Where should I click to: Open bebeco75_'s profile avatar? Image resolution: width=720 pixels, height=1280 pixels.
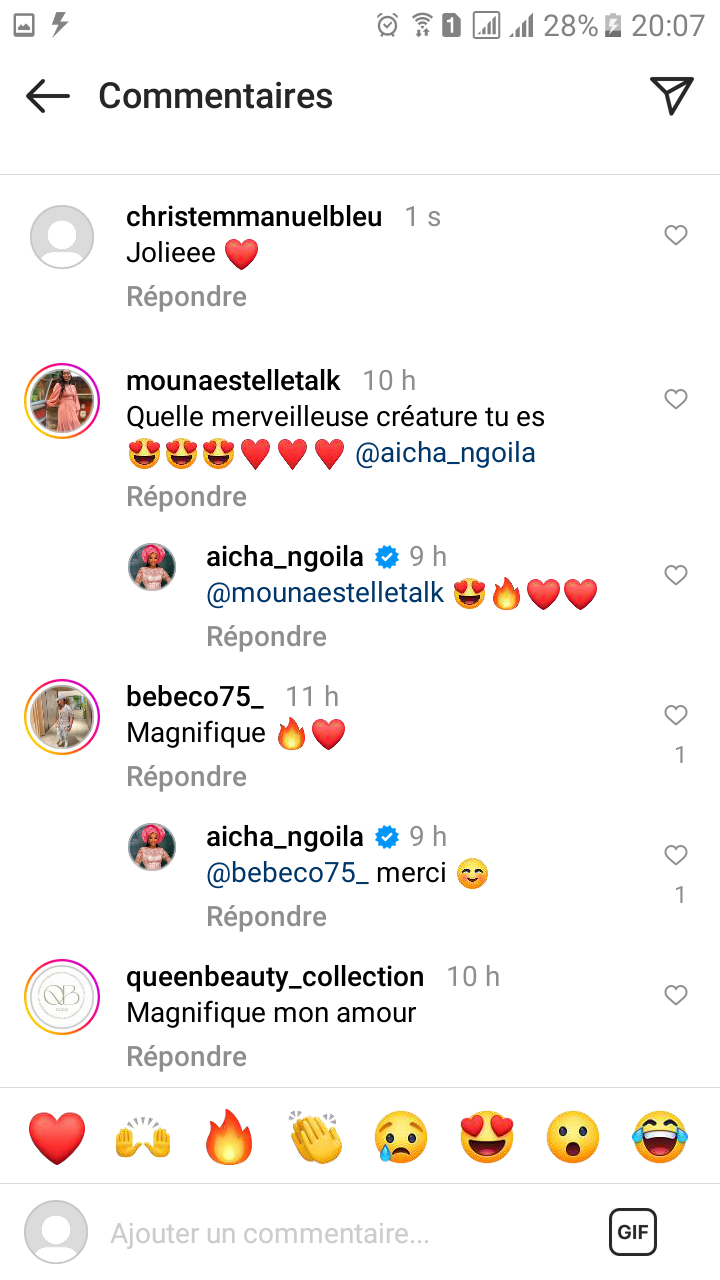pos(62,717)
